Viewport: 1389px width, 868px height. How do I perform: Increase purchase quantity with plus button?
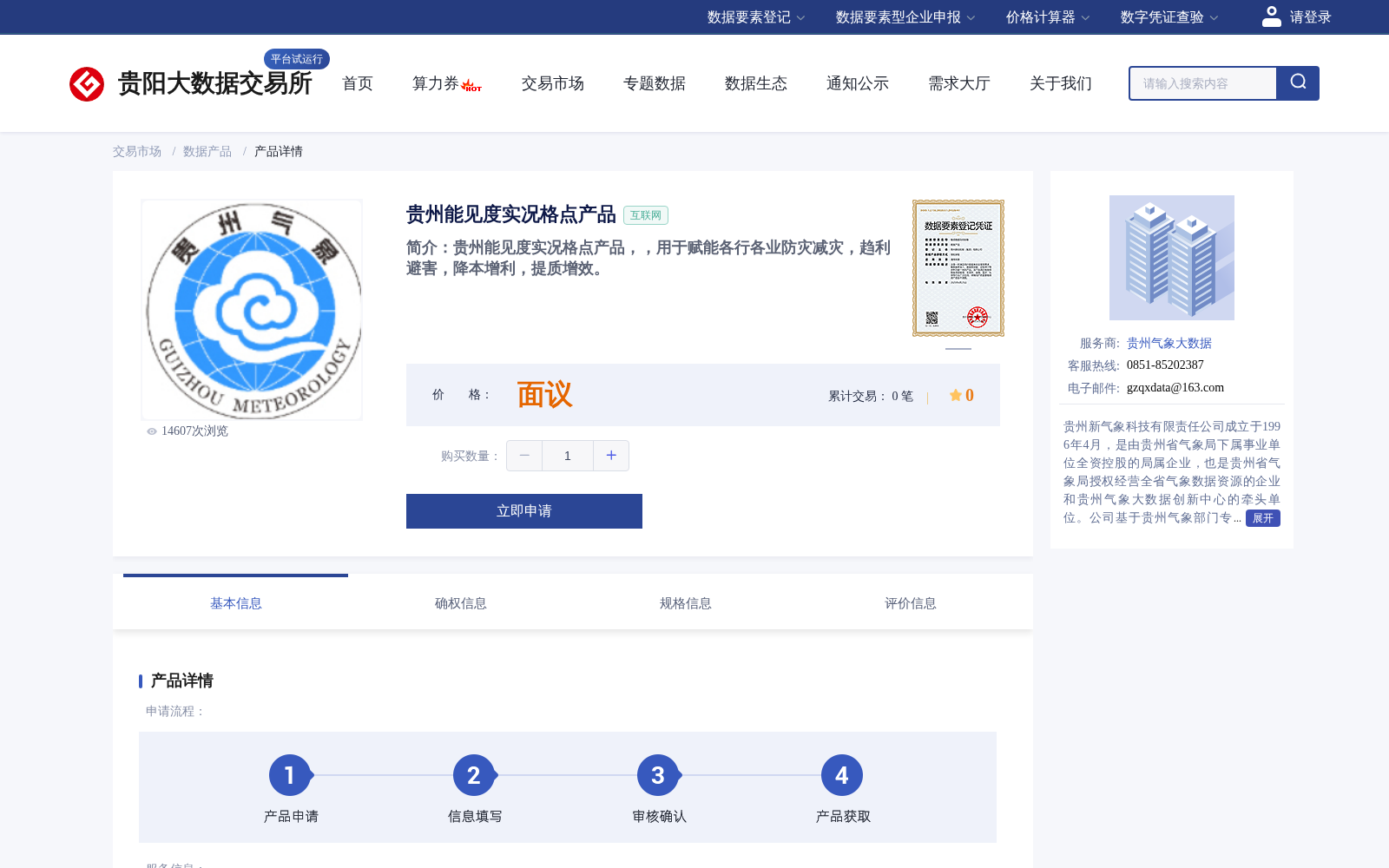tap(611, 456)
